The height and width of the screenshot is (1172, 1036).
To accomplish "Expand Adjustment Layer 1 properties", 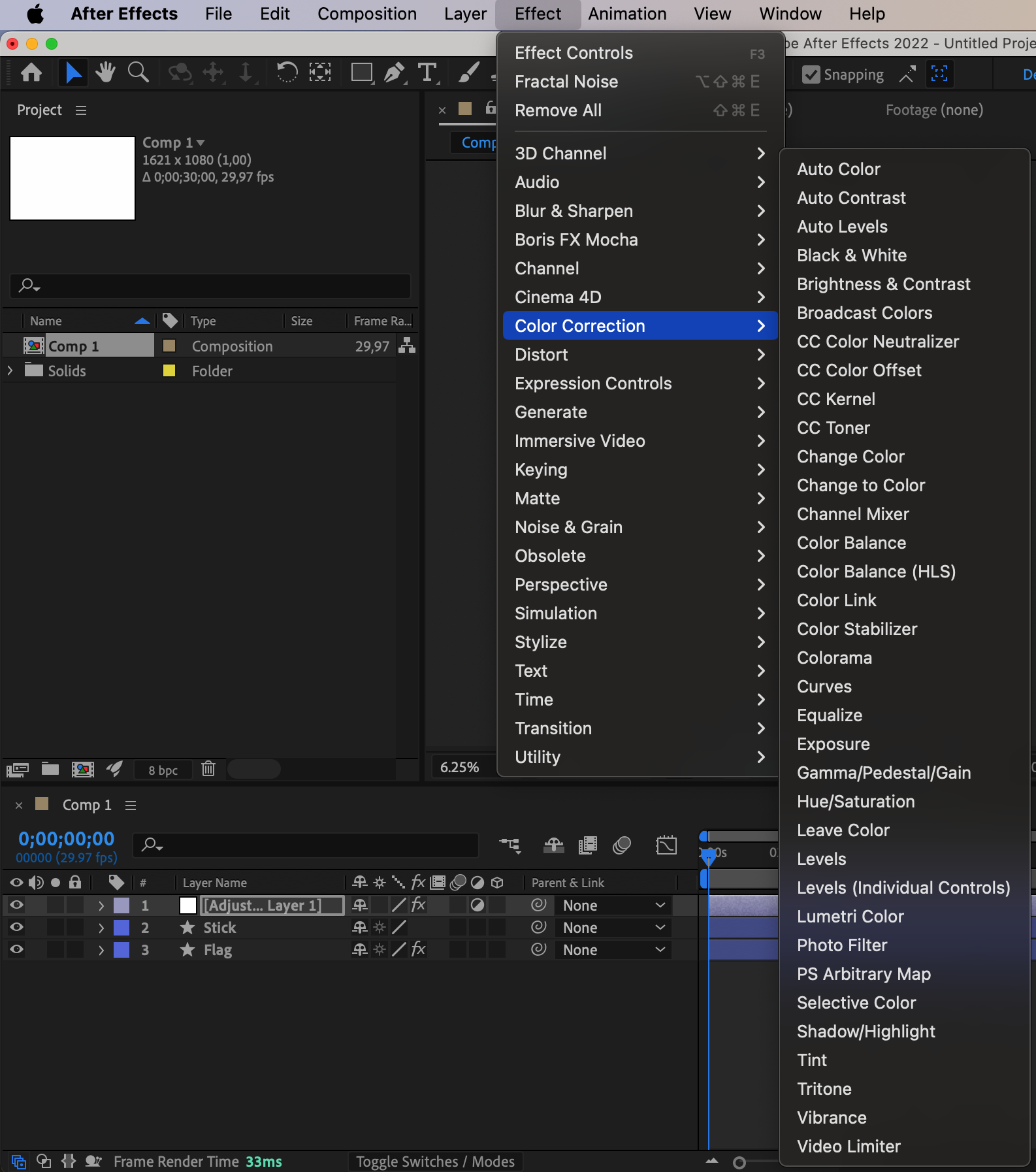I will 101,905.
